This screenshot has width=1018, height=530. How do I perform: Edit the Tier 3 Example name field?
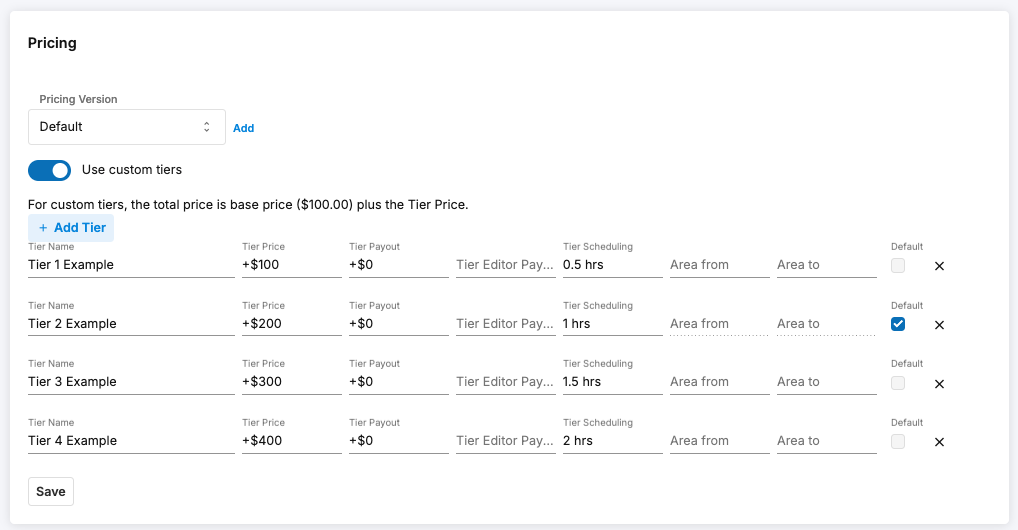point(131,382)
